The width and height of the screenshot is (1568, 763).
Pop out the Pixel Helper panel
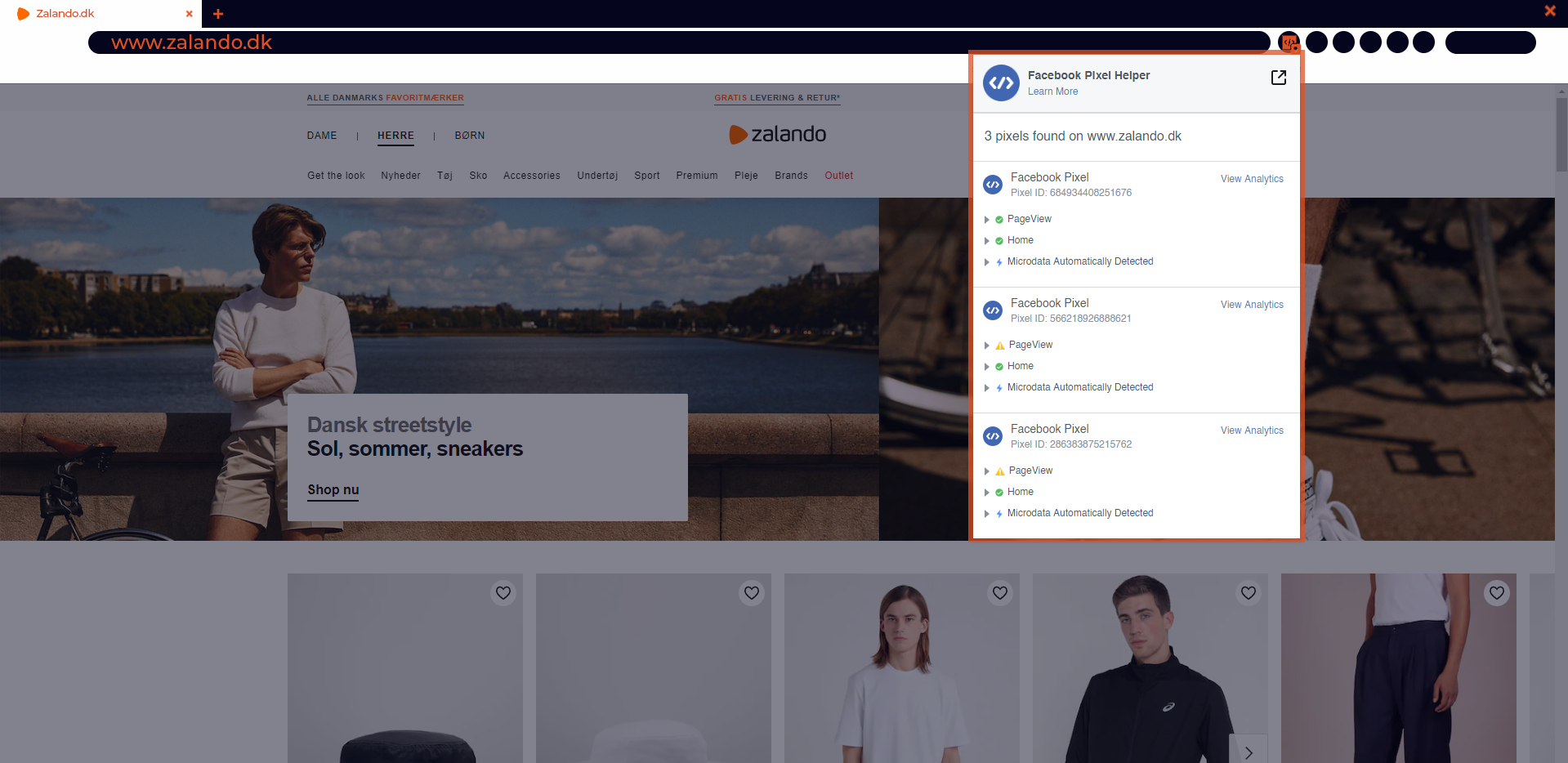pos(1279,77)
